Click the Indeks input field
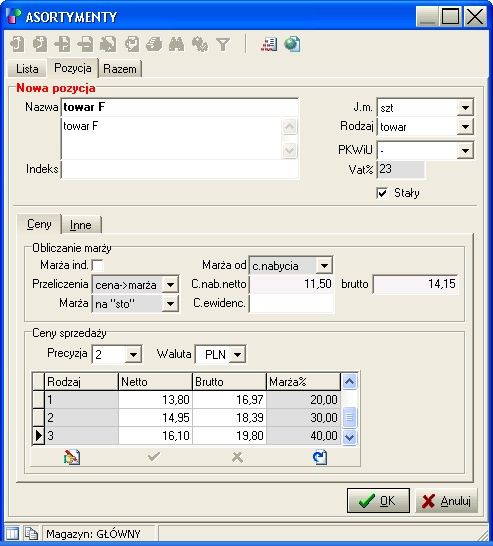The width and height of the screenshot is (493, 546). click(180, 169)
